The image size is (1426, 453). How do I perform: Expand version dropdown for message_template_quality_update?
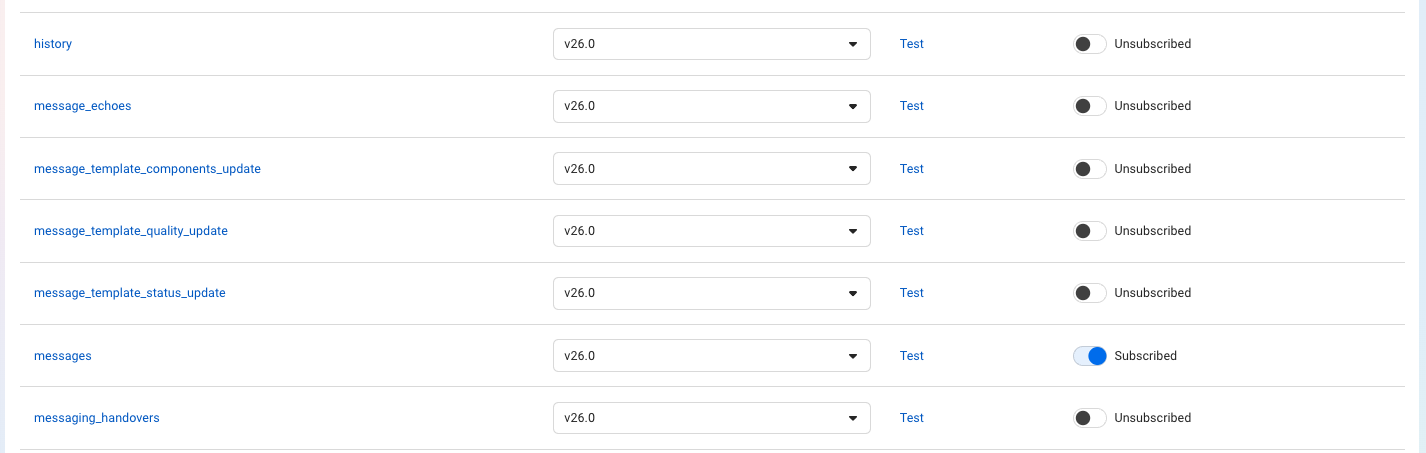click(x=712, y=231)
